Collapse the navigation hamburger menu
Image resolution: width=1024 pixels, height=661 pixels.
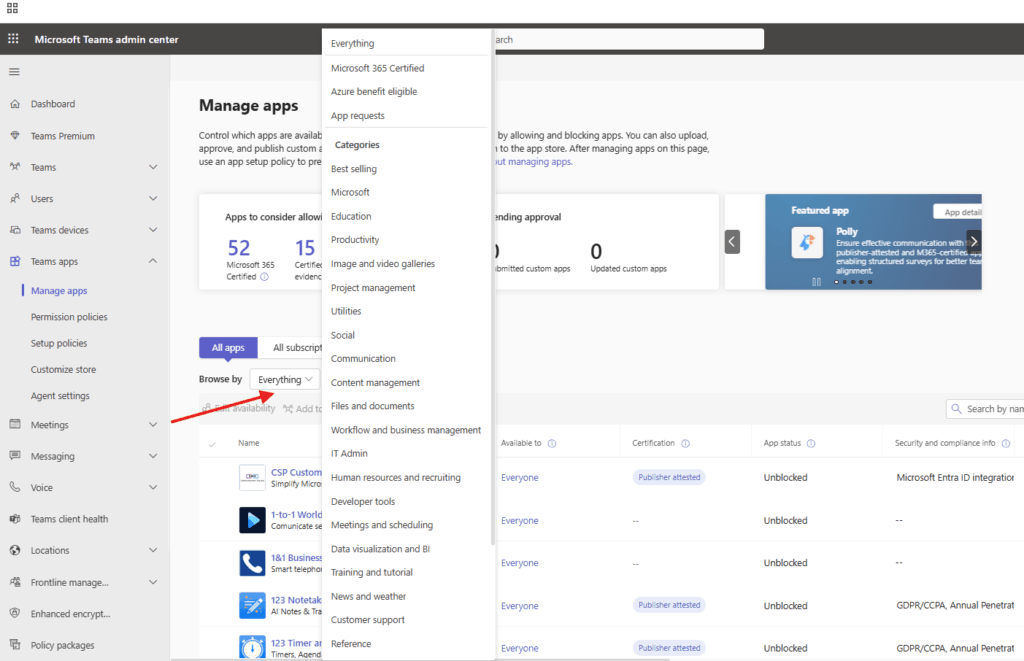click(x=14, y=72)
